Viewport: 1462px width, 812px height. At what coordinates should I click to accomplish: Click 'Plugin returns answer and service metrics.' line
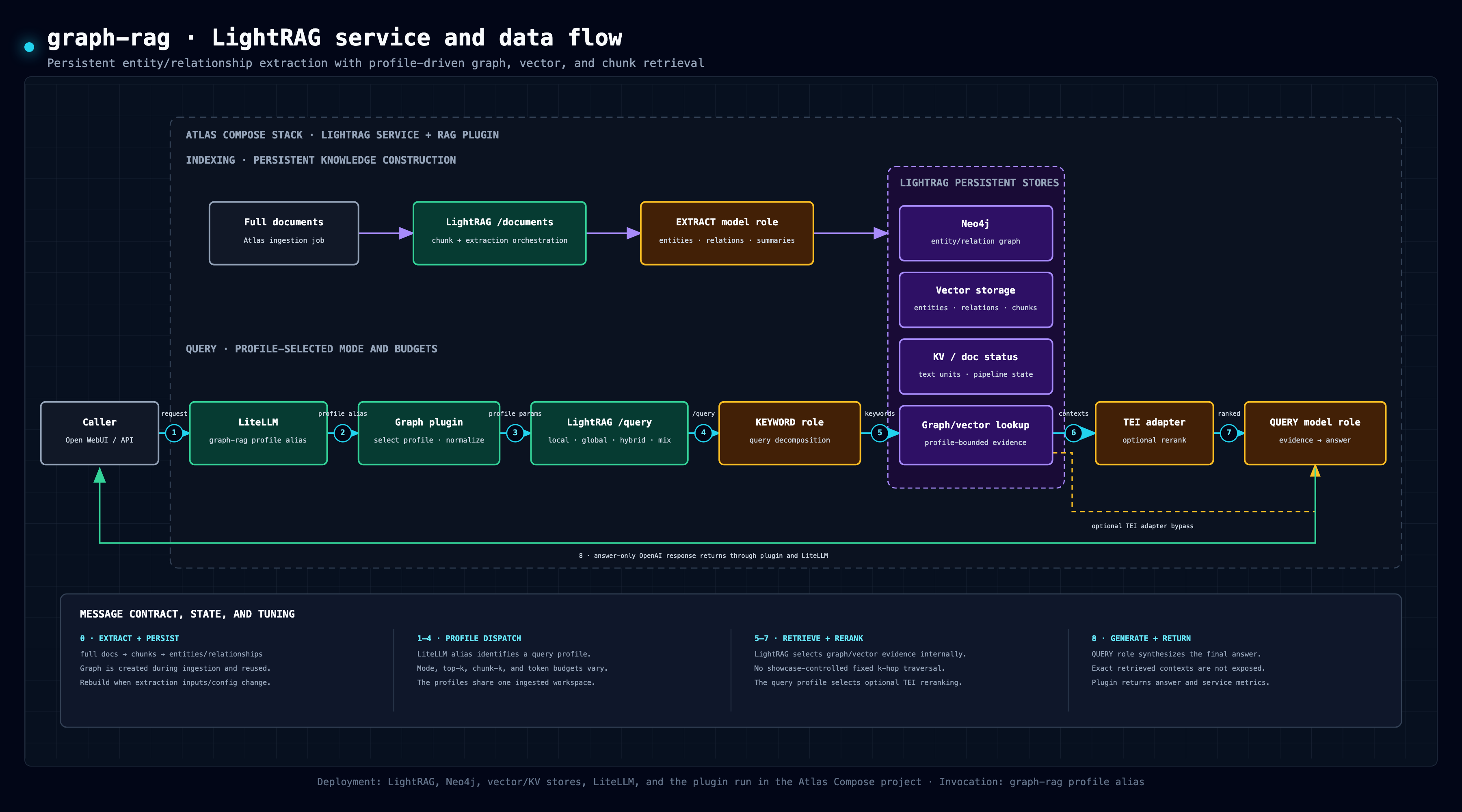tap(1181, 682)
